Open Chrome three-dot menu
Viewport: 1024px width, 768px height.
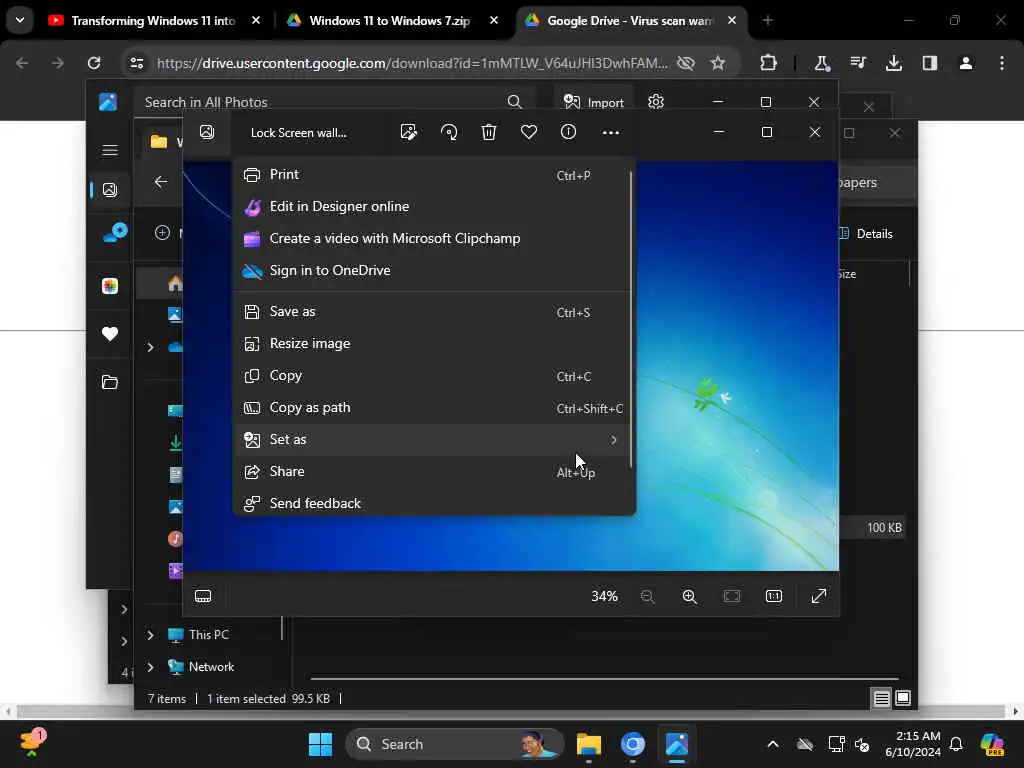pos(1002,63)
